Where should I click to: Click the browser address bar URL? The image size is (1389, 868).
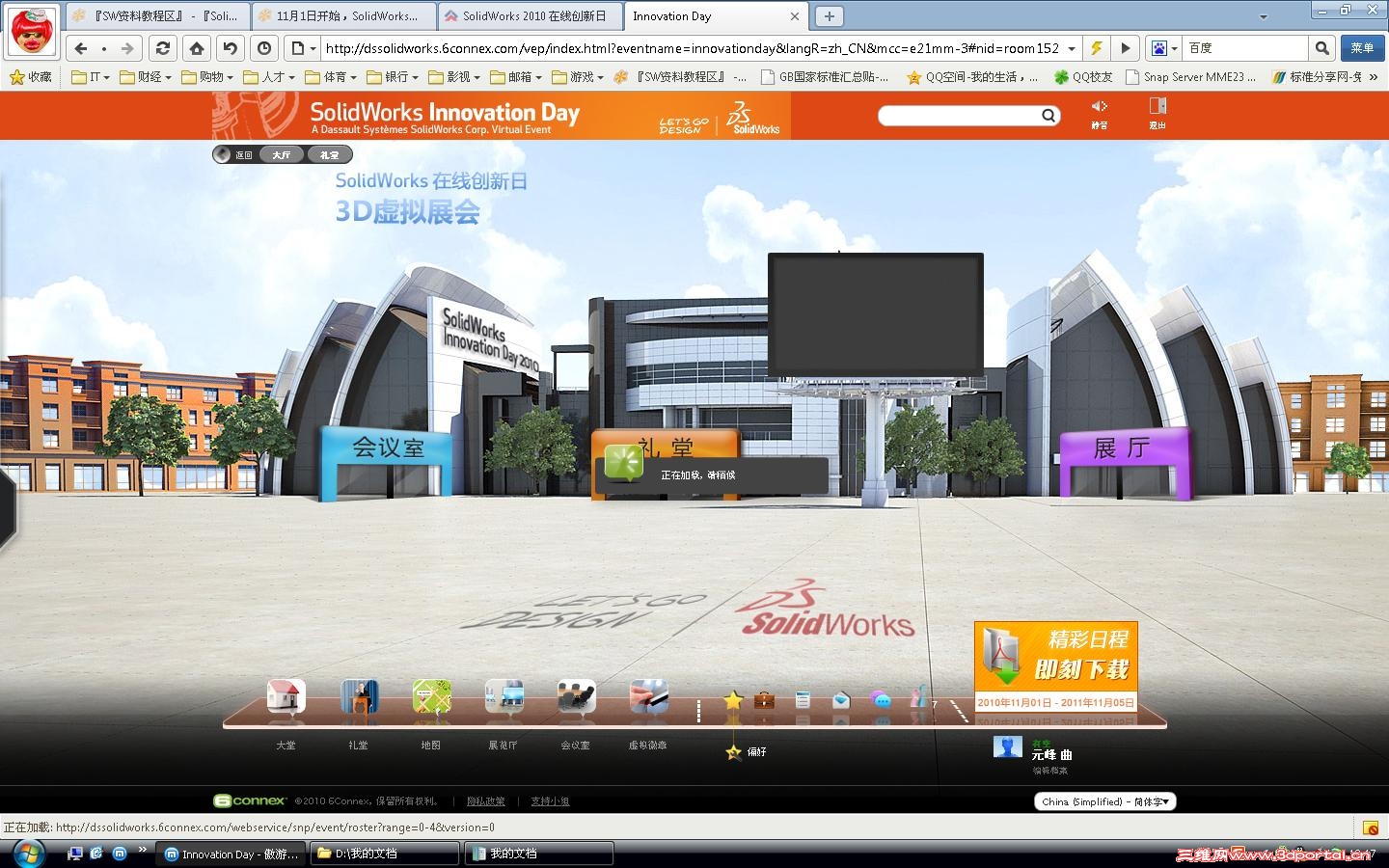[x=692, y=48]
